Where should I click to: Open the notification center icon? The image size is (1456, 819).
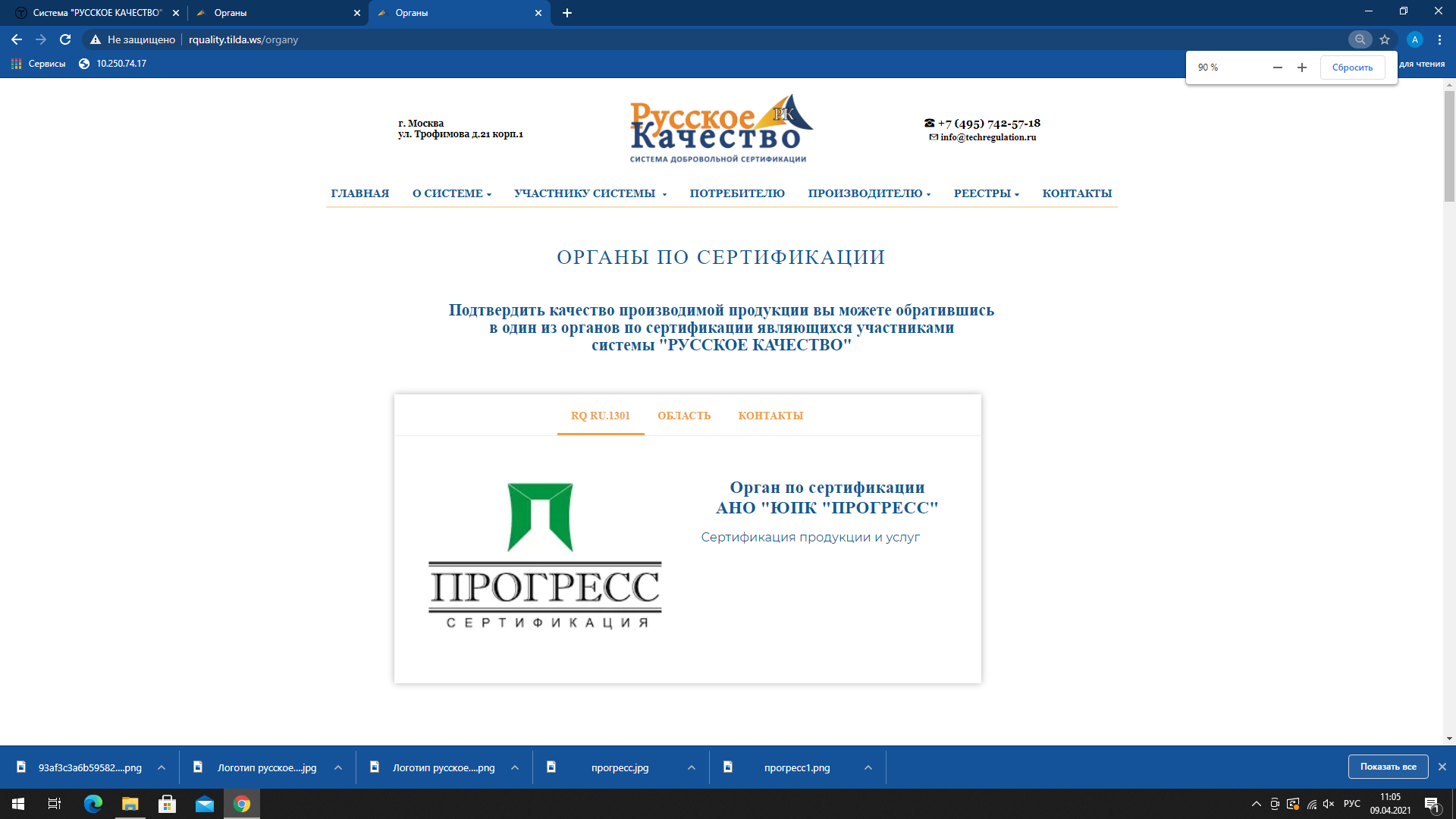(1432, 804)
